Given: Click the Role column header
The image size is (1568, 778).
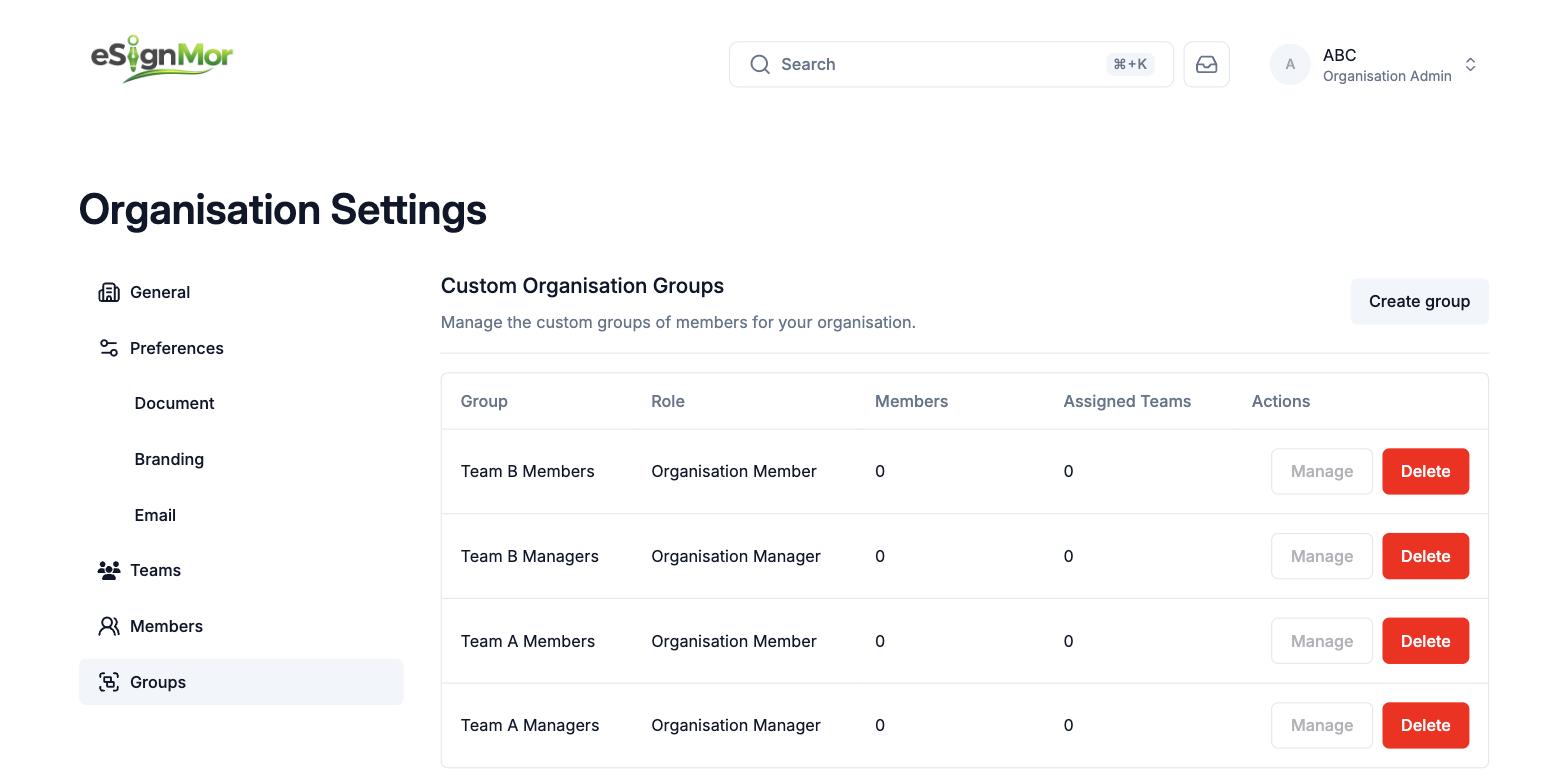Looking at the screenshot, I should click(668, 401).
